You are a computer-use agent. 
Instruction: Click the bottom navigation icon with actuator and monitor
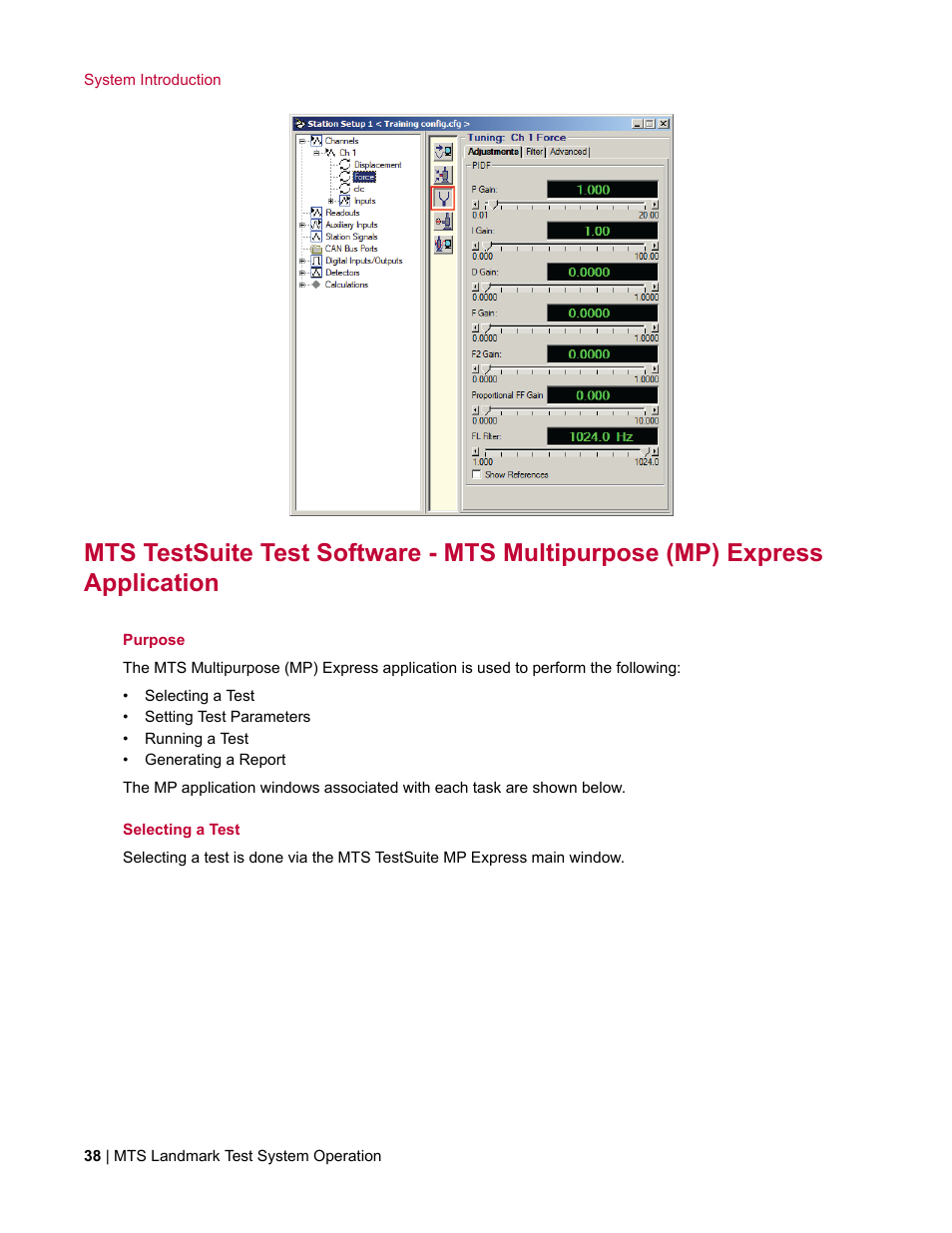(x=443, y=244)
